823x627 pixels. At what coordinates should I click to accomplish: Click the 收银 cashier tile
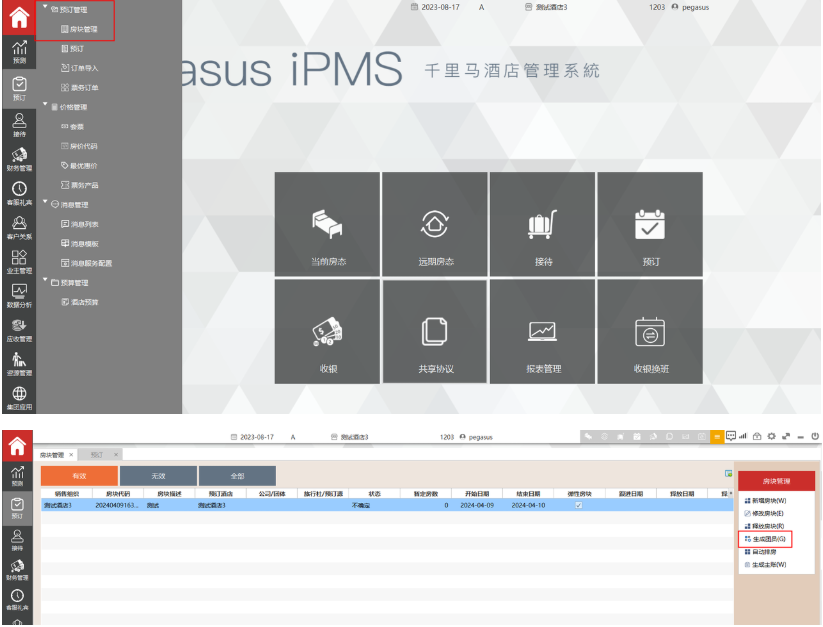click(327, 333)
